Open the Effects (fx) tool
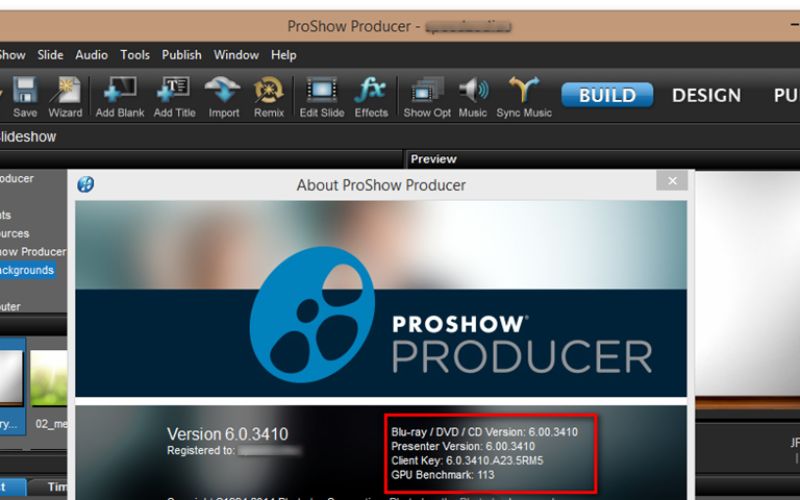 tap(371, 97)
